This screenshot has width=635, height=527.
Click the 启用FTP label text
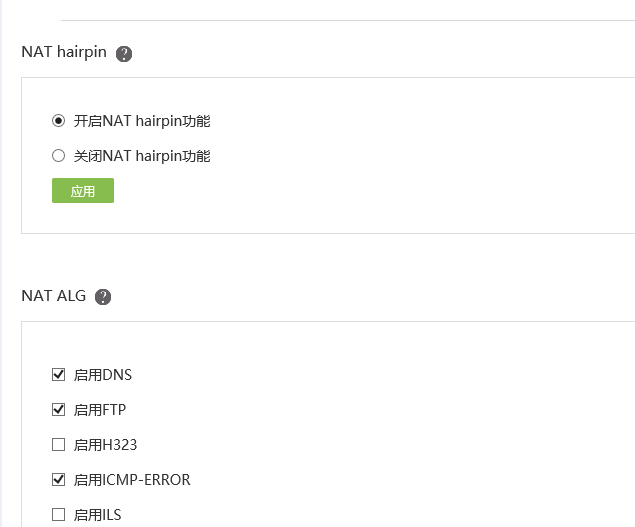(x=100, y=410)
